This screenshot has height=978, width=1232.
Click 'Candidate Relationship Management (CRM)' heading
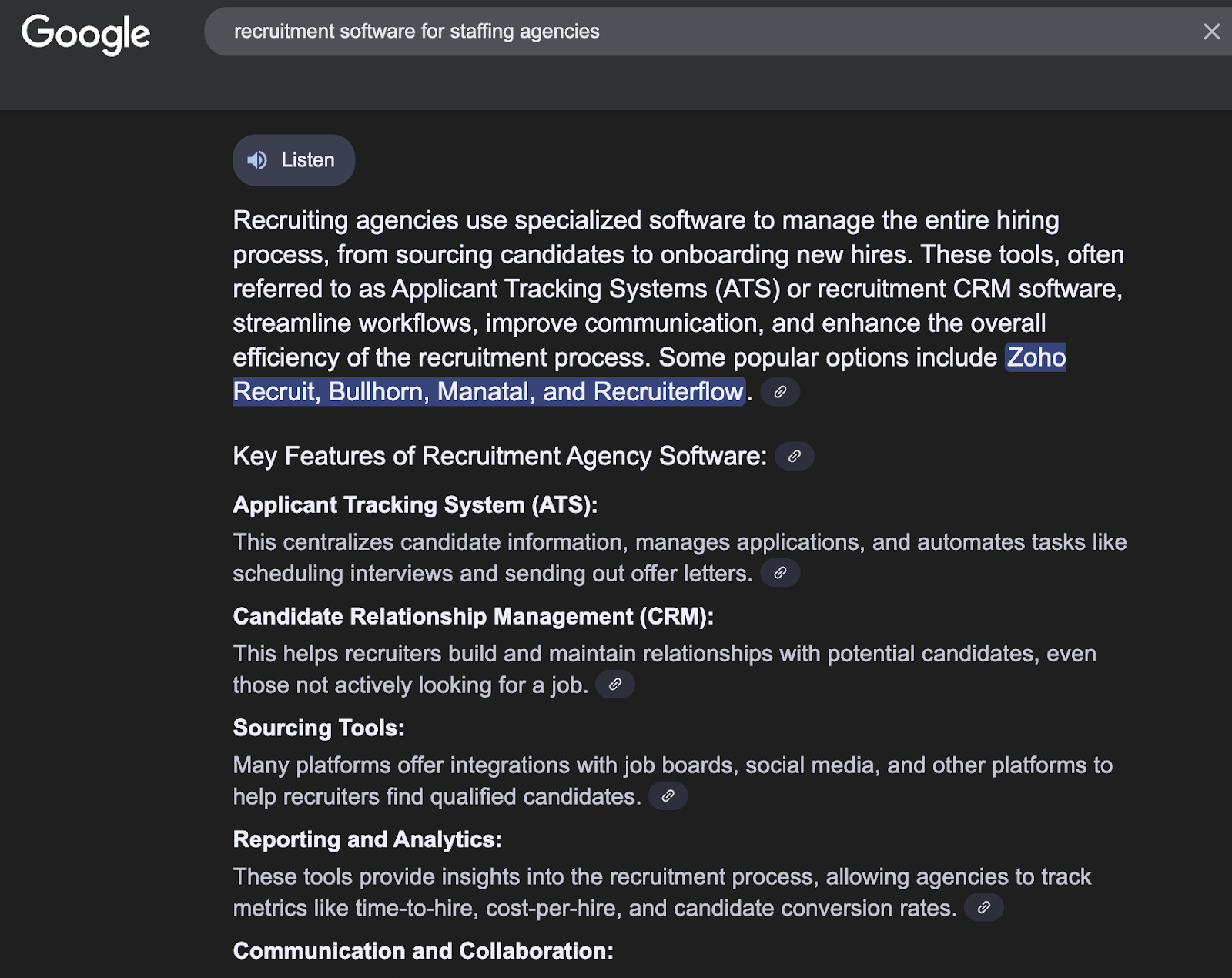coord(473,617)
